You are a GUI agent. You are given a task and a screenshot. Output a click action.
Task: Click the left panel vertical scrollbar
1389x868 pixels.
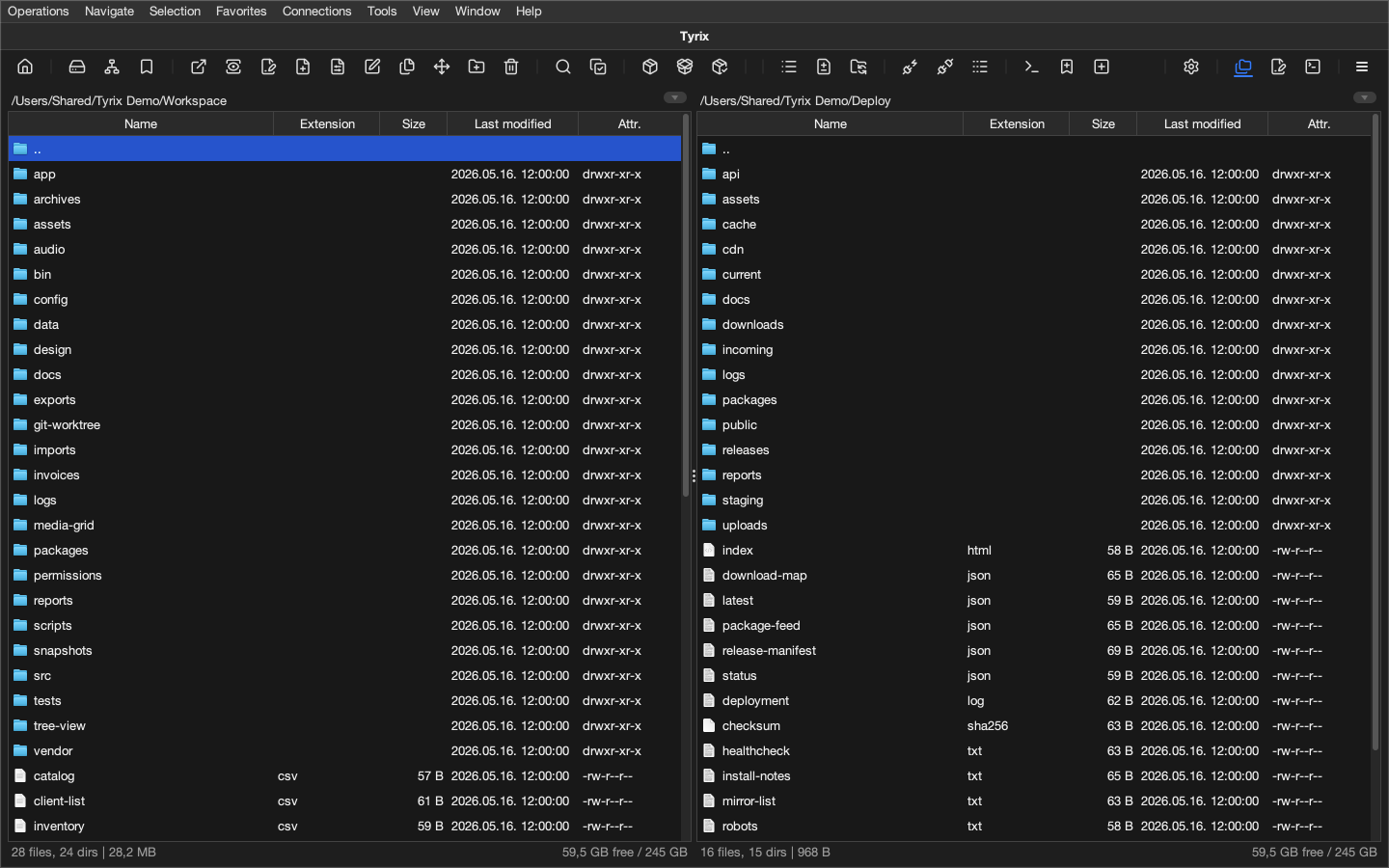pyautogui.click(x=686, y=305)
